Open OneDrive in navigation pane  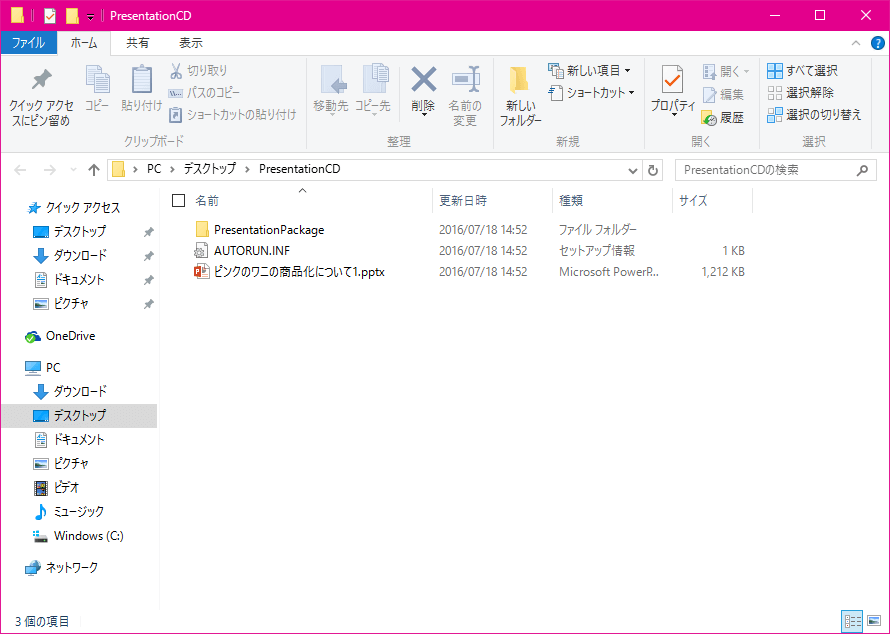tap(70, 336)
